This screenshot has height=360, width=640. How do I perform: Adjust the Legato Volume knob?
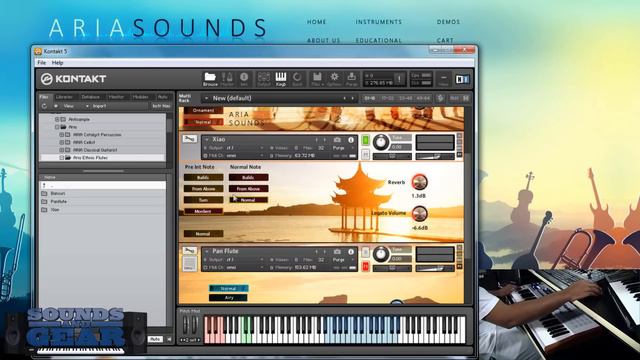419,213
